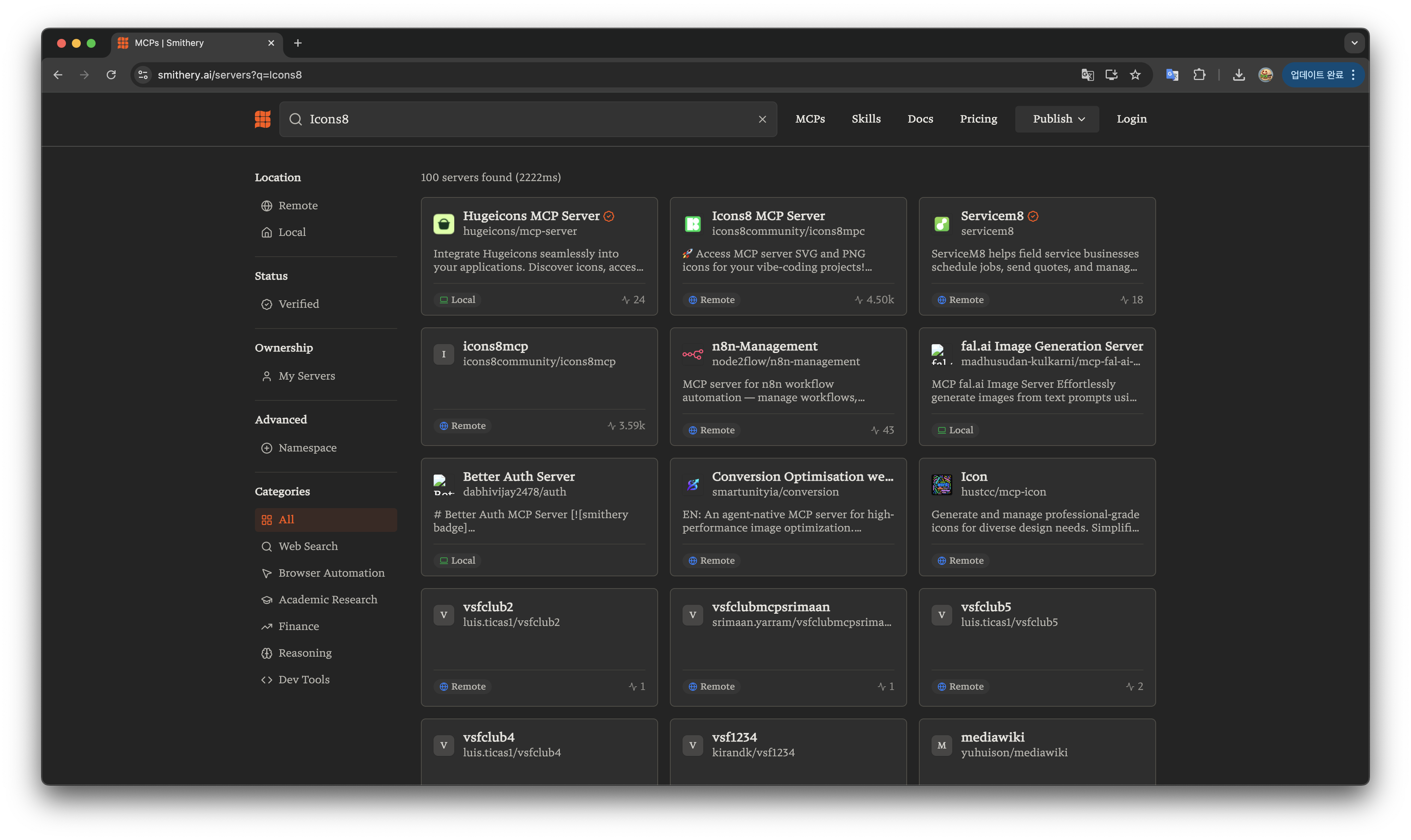Open the tab search chevron dropdown
Viewport: 1411px width, 840px height.
(1354, 43)
